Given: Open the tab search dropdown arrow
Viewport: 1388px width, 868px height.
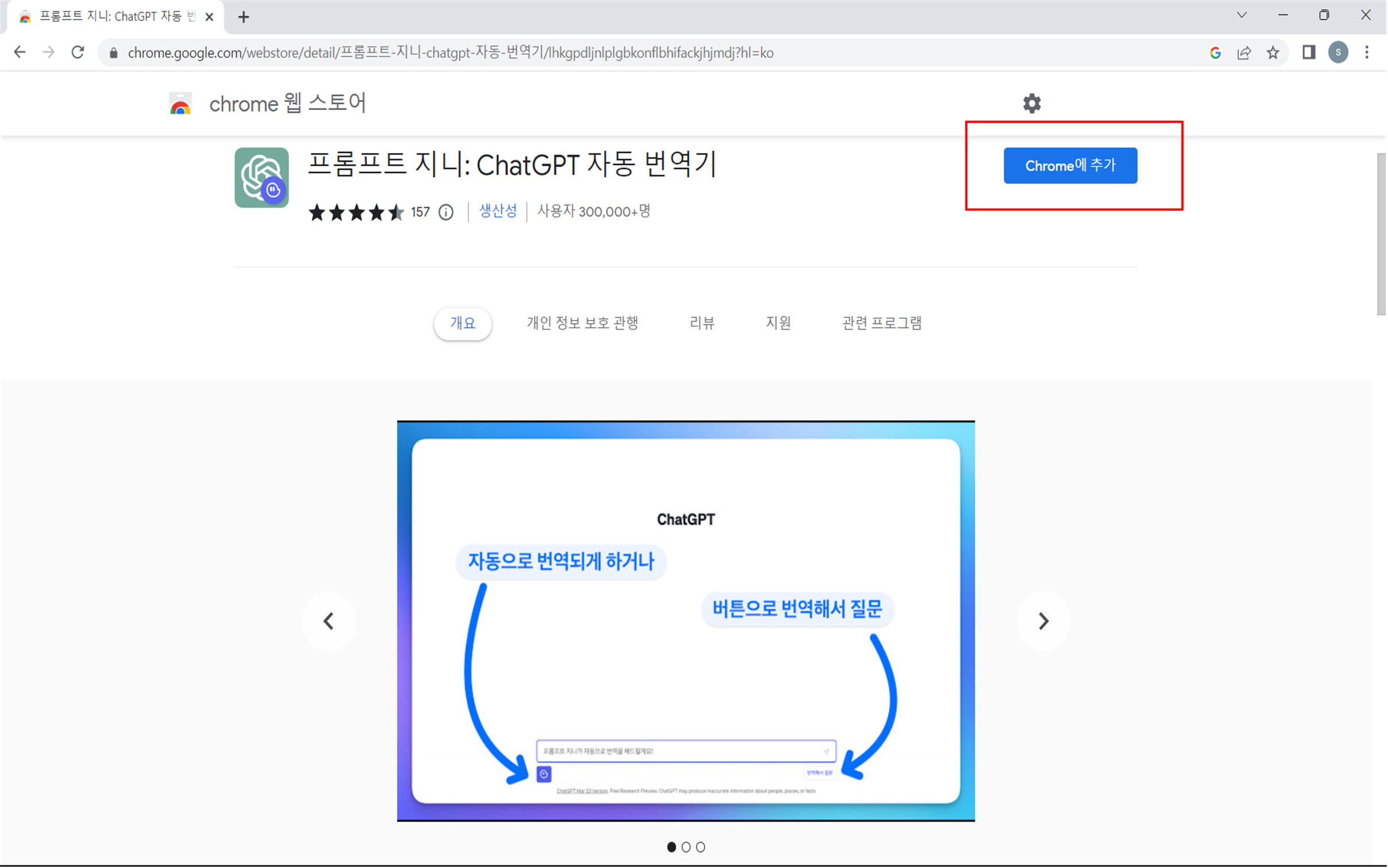Looking at the screenshot, I should pyautogui.click(x=1242, y=15).
